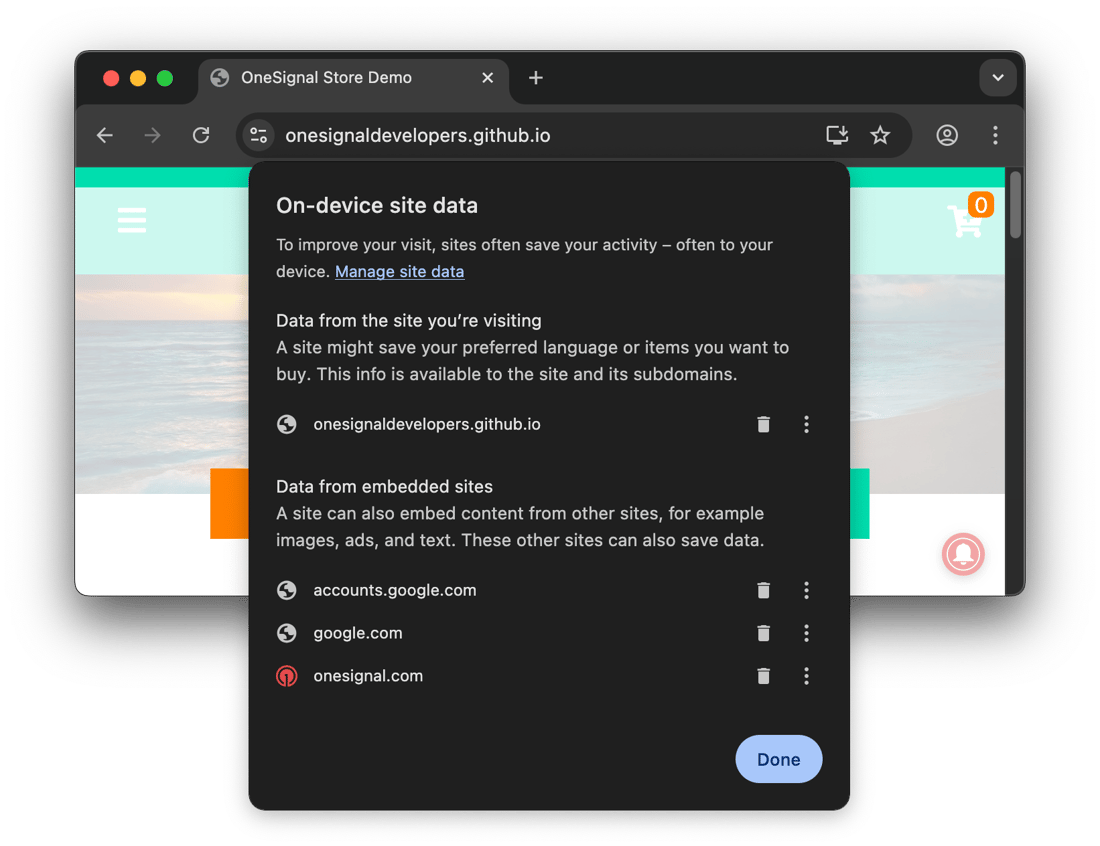Screen dimensions: 1100x846
Task: Open more options for onesignaldevelopers.github.io
Action: 806,424
